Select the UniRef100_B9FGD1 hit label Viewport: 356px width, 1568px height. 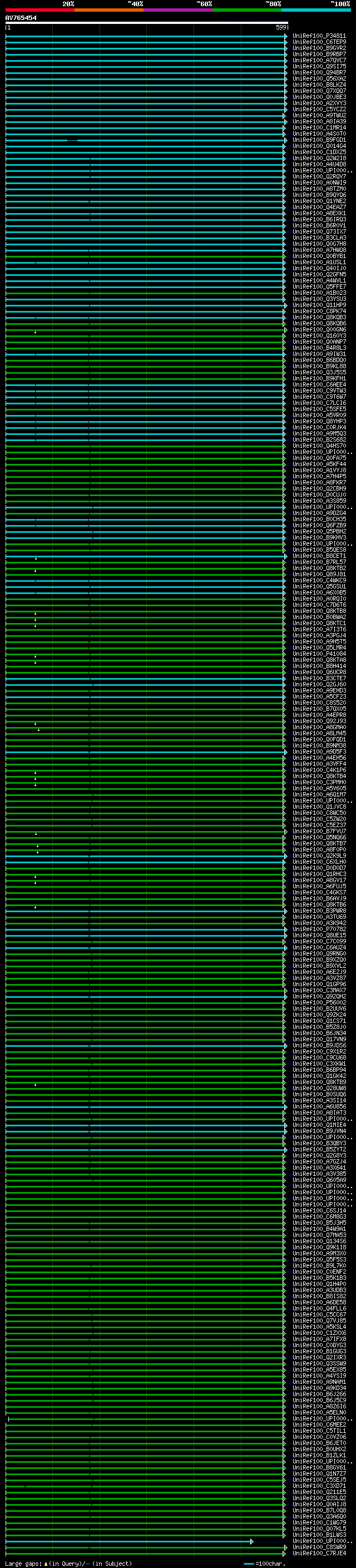click(319, 140)
